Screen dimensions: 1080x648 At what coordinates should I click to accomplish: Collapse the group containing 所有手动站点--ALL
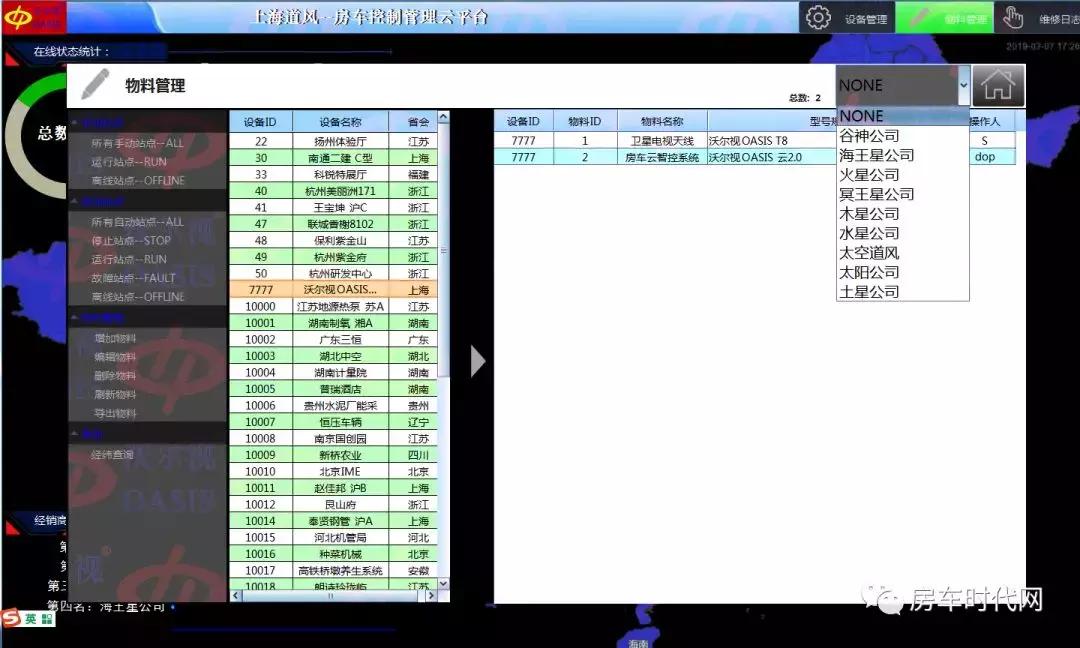[74, 123]
